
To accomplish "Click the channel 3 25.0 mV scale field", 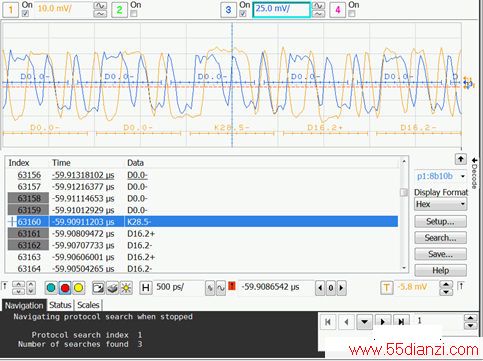I will pos(281,10).
